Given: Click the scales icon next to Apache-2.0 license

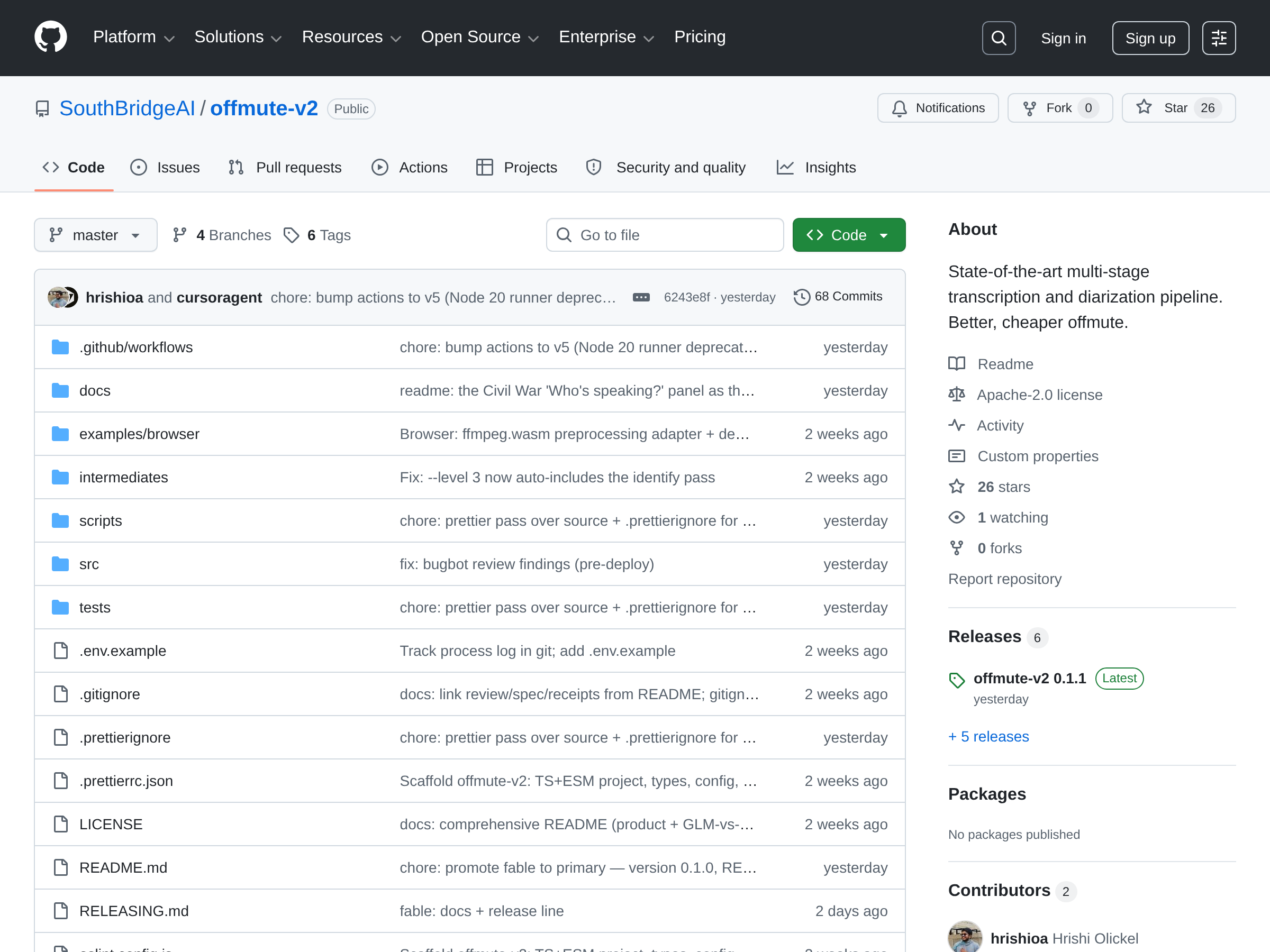Looking at the screenshot, I should 957,395.
